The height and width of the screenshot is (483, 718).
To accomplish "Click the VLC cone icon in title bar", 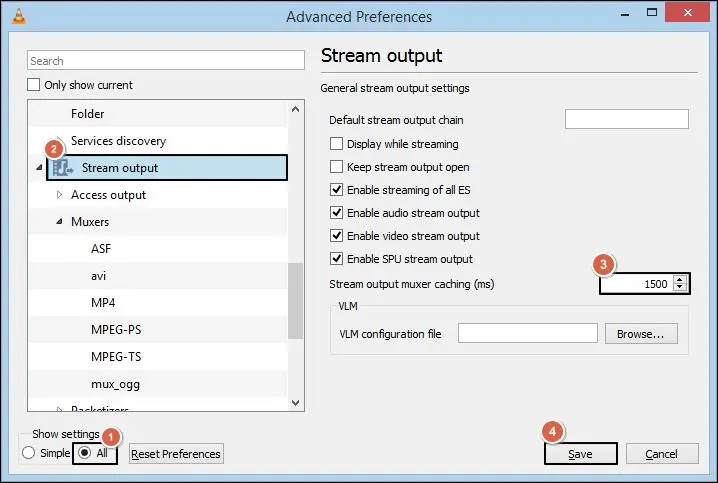I will click(x=19, y=16).
